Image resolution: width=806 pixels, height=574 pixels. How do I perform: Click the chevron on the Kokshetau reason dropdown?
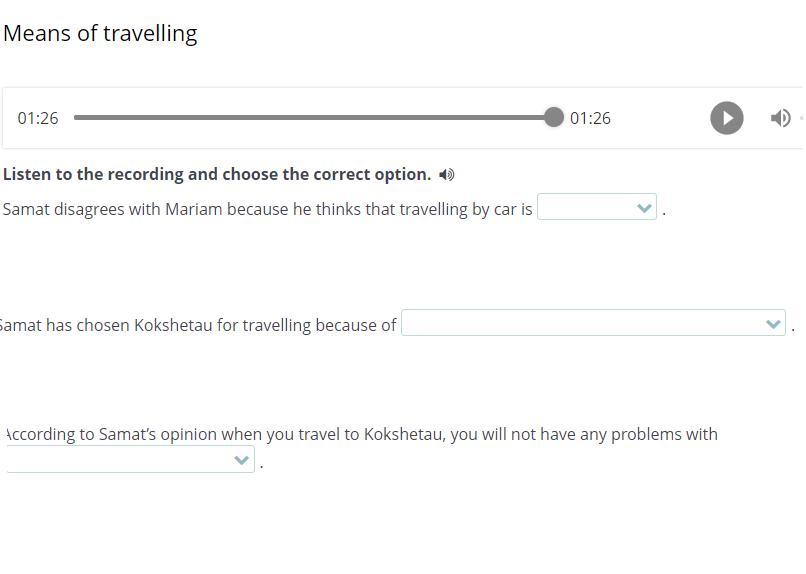[x=772, y=324]
